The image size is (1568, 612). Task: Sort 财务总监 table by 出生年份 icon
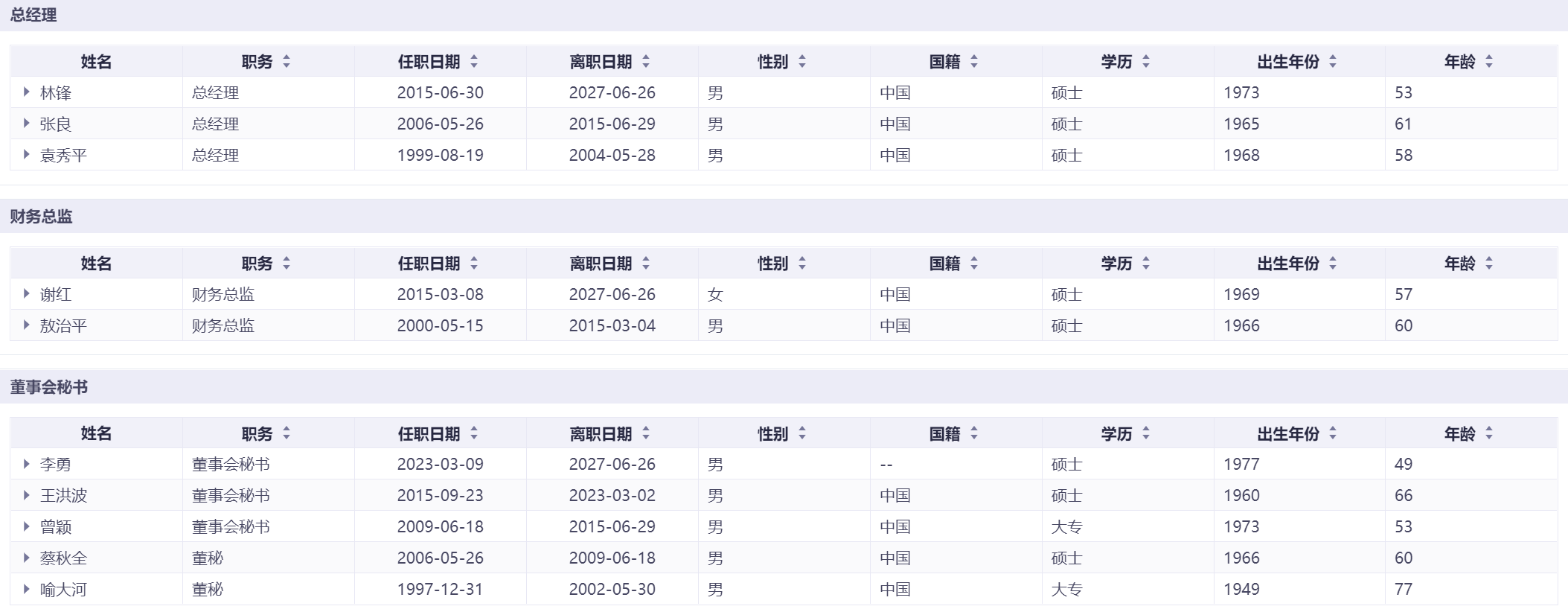pyautogui.click(x=1333, y=264)
